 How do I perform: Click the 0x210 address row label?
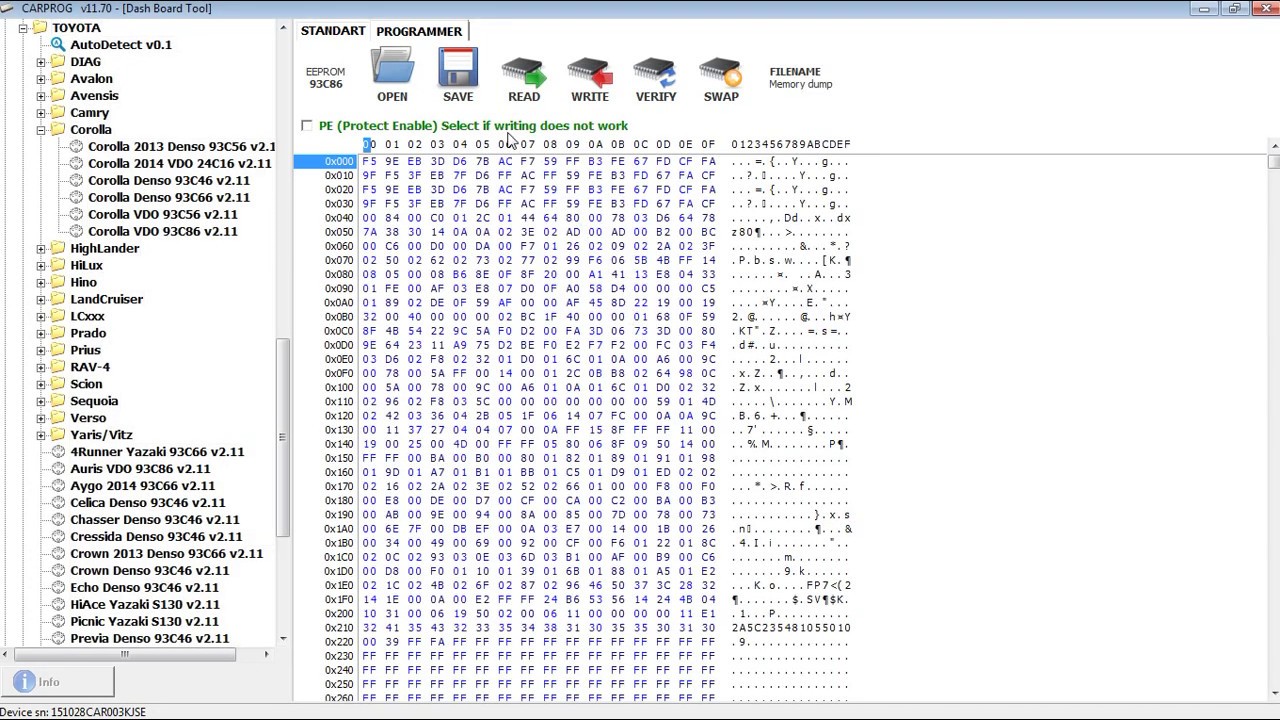coord(339,628)
